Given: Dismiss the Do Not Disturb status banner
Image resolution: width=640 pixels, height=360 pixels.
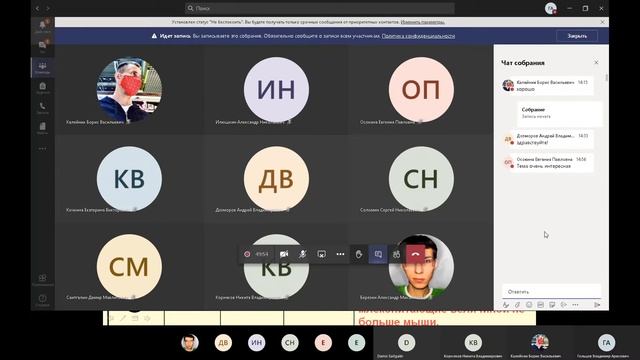Looking at the screenshot, I should click(602, 22).
